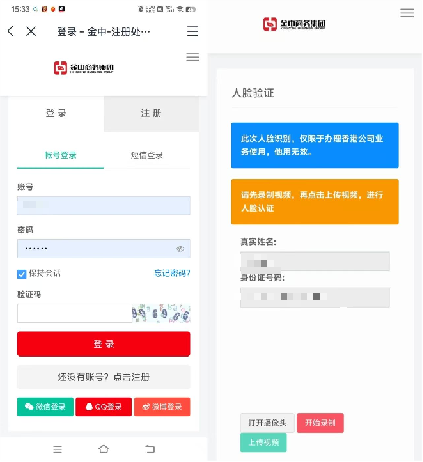Toggle the keep session checkbox
This screenshot has width=423, height=462.
pos(22,274)
